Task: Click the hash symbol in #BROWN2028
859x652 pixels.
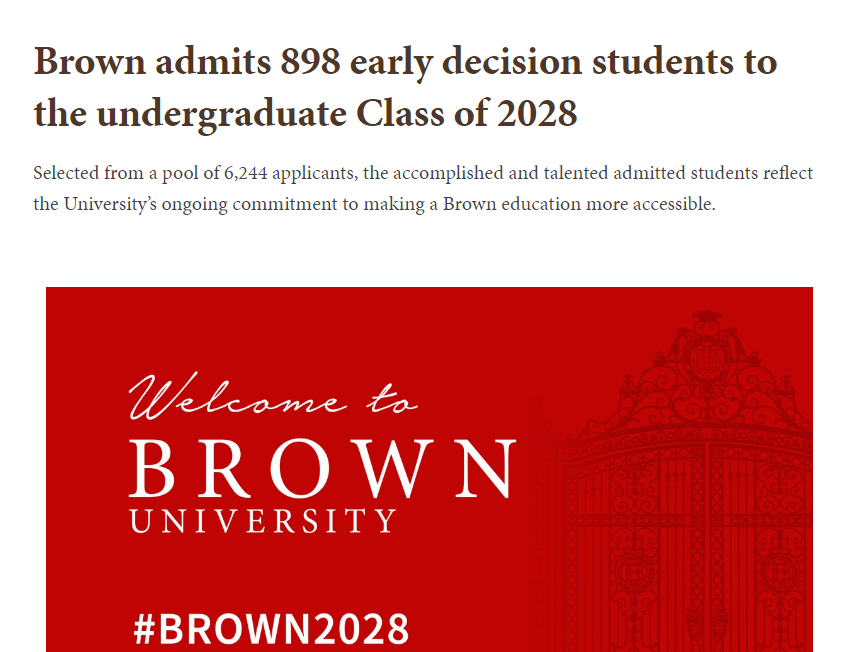Action: point(144,628)
